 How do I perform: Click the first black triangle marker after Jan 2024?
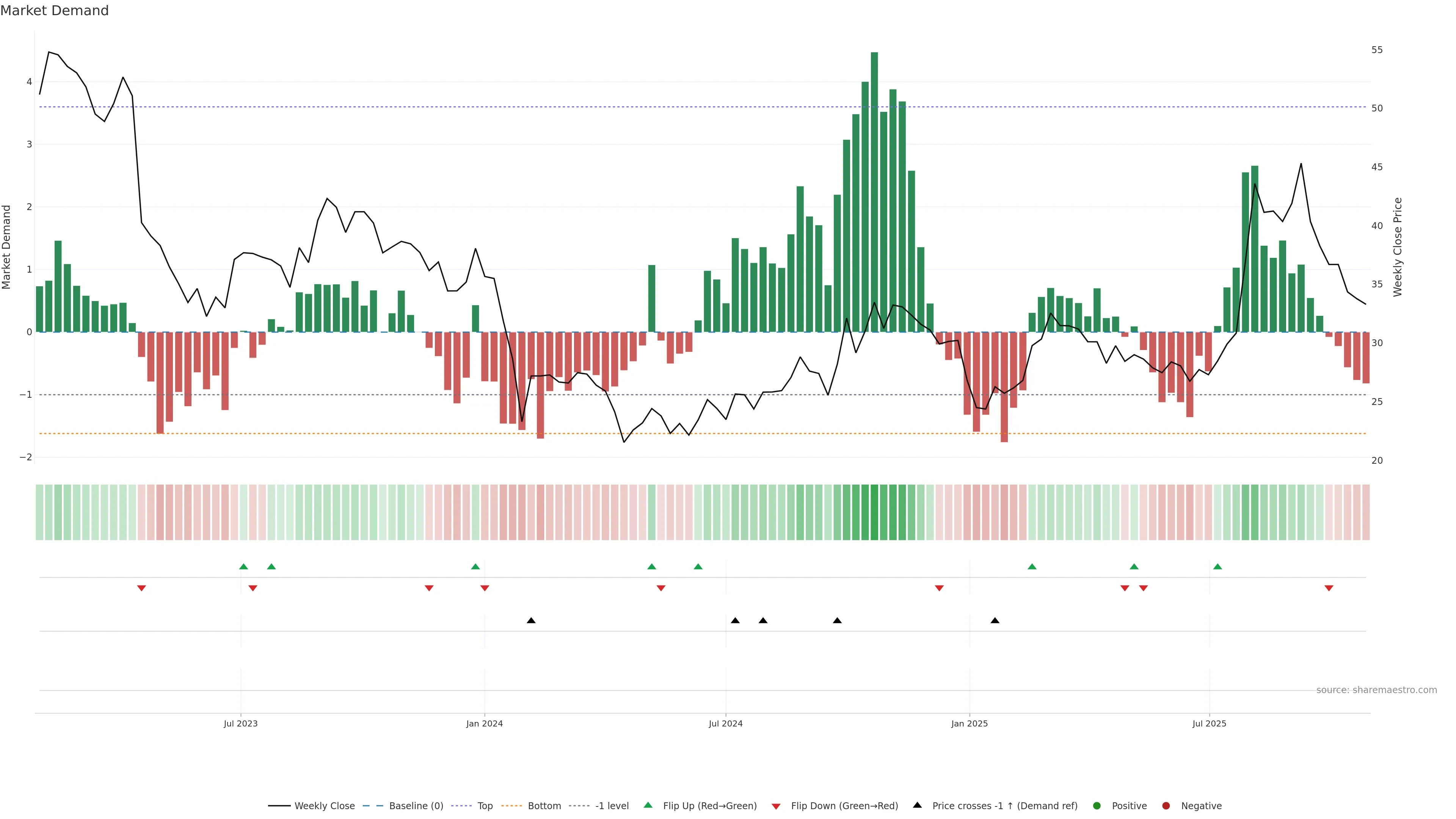point(531,621)
